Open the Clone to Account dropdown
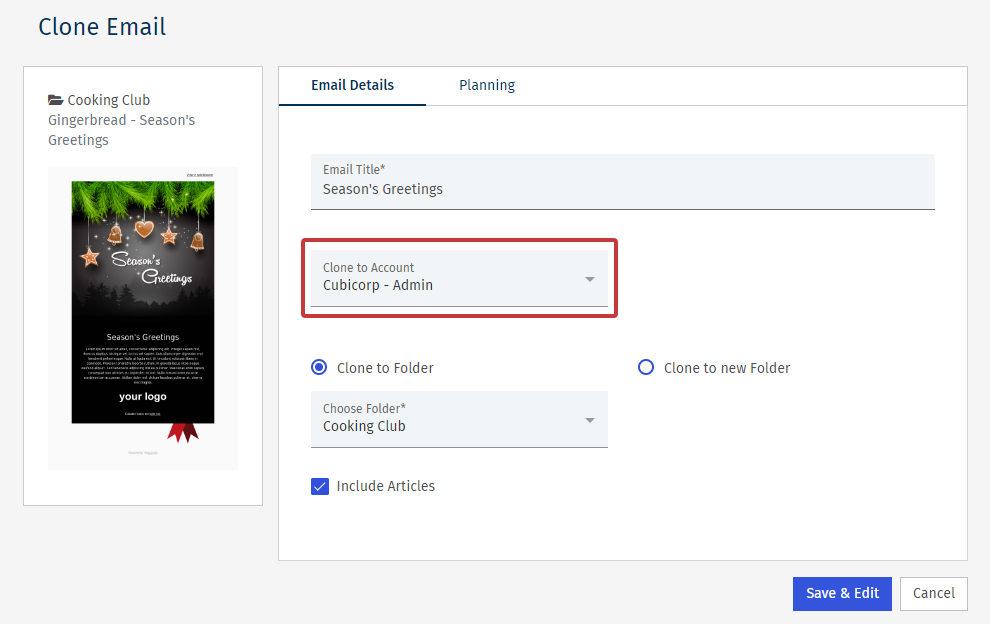The width and height of the screenshot is (990, 624). tap(459, 278)
